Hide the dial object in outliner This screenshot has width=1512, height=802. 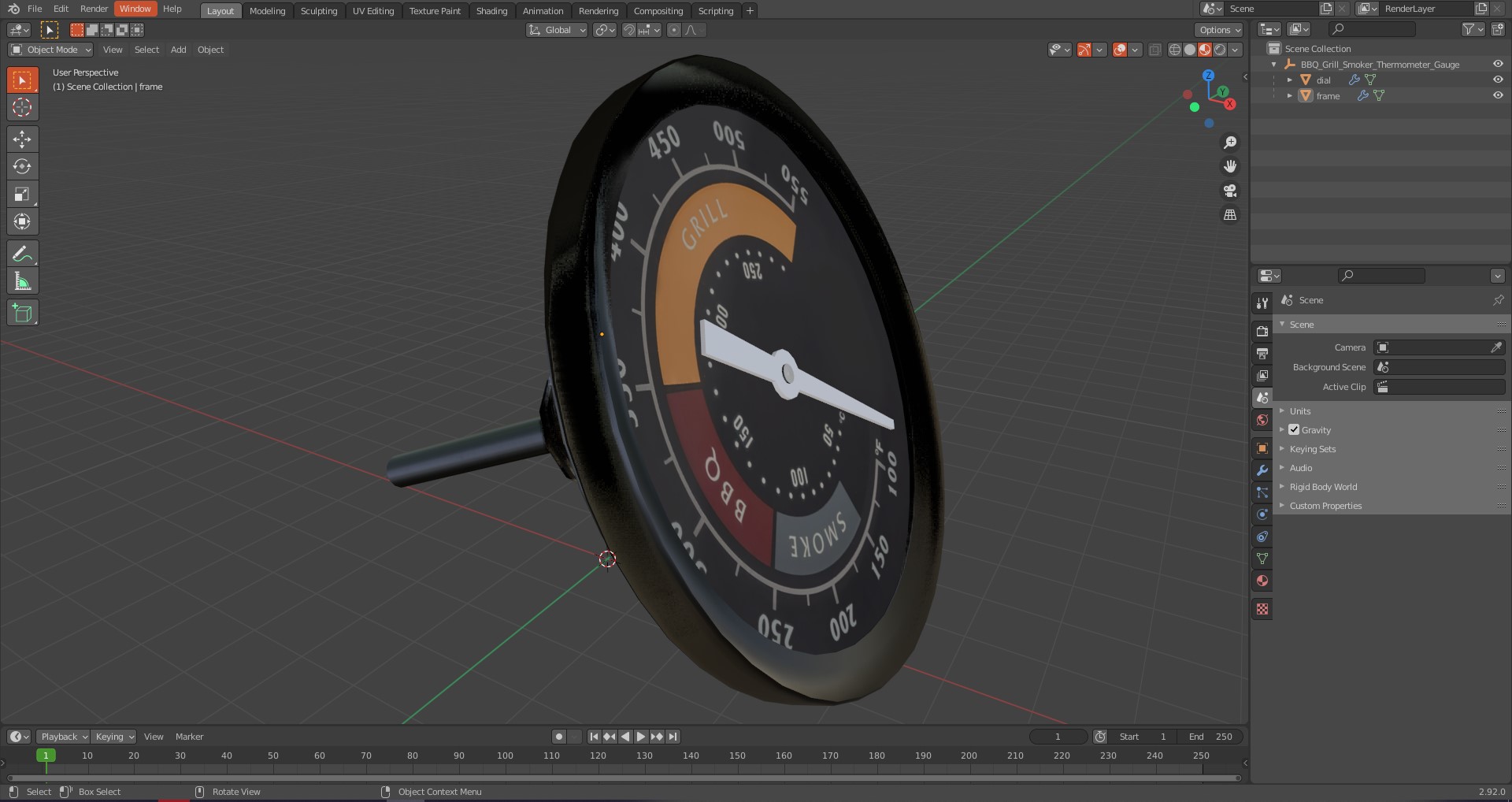coord(1498,80)
